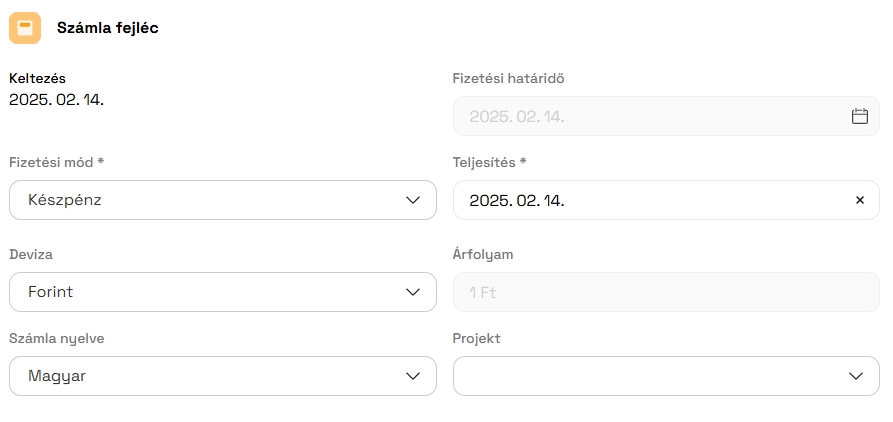Click the greyed Fizetési határidő date field

pyautogui.click(x=666, y=116)
